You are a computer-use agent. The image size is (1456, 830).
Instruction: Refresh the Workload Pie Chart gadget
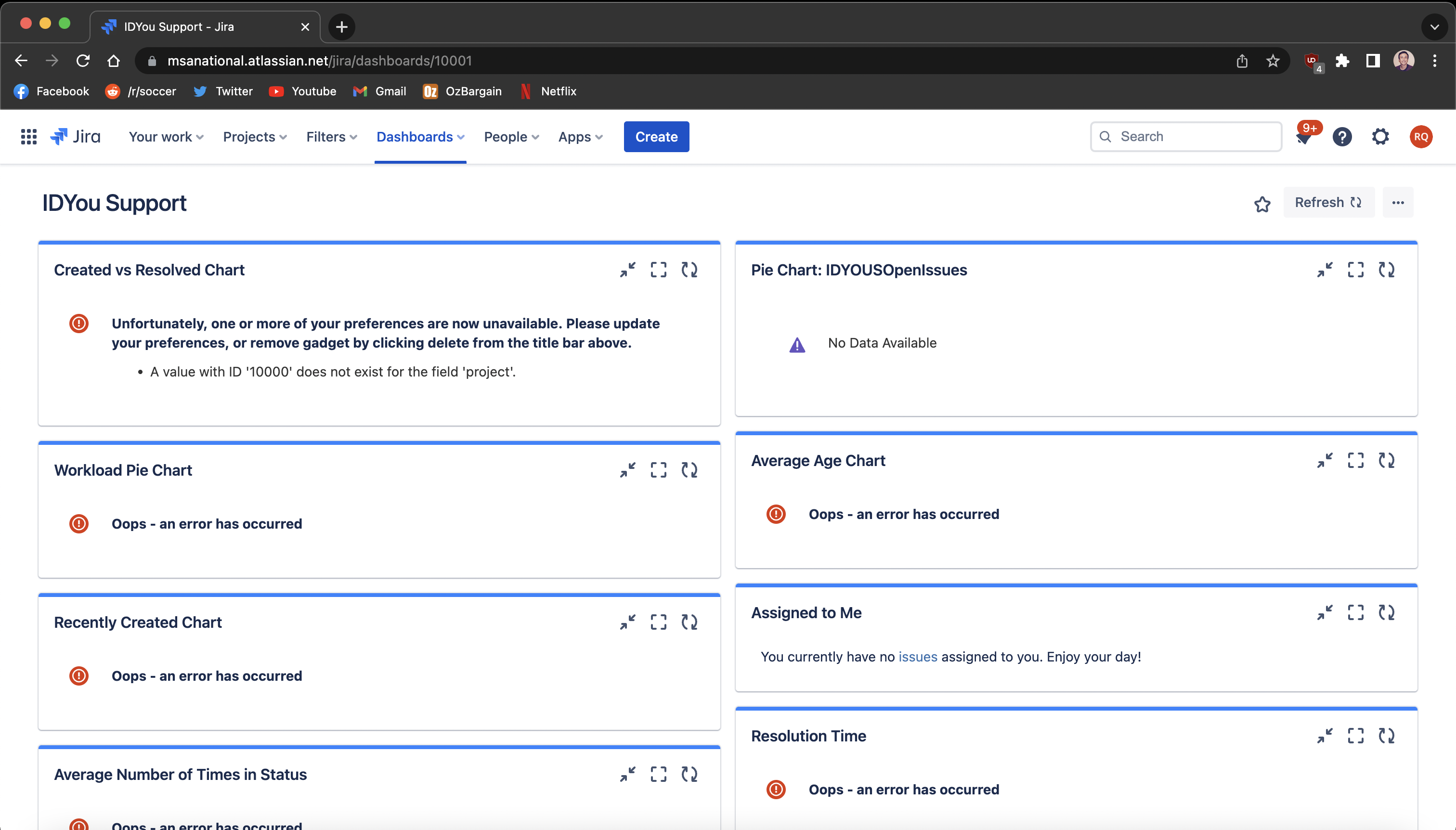689,470
